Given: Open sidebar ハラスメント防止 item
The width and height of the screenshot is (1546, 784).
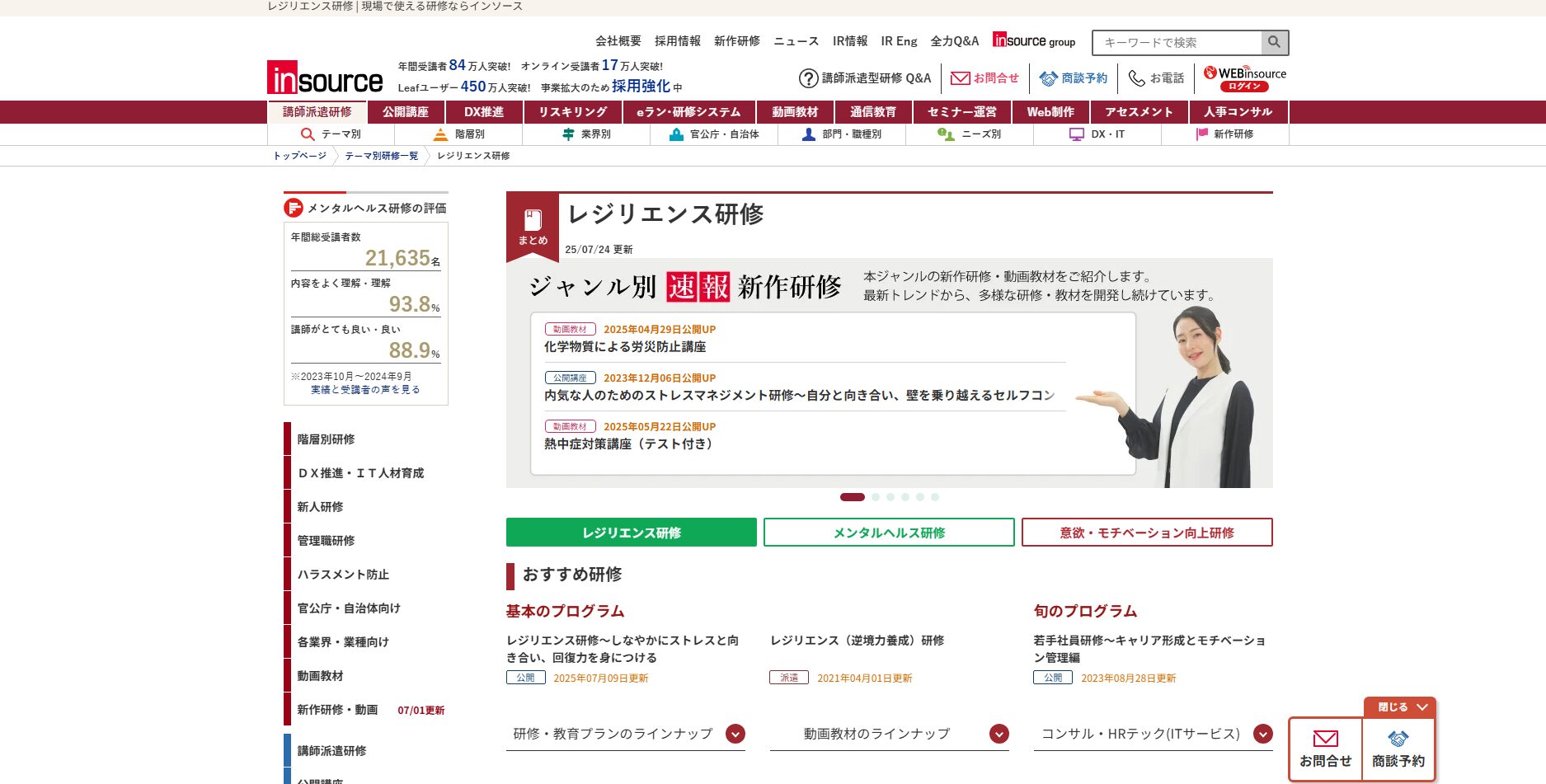Looking at the screenshot, I should pyautogui.click(x=343, y=575).
